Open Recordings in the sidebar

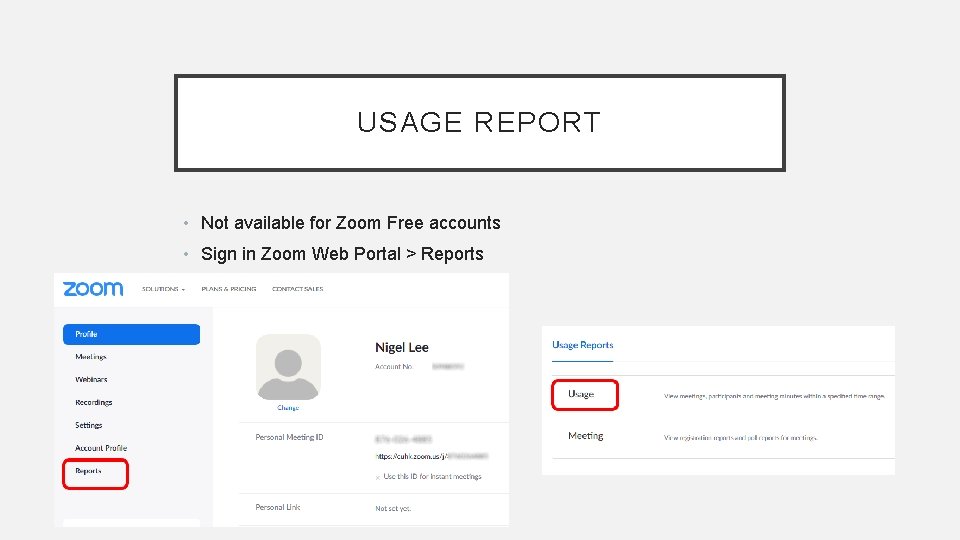point(94,402)
